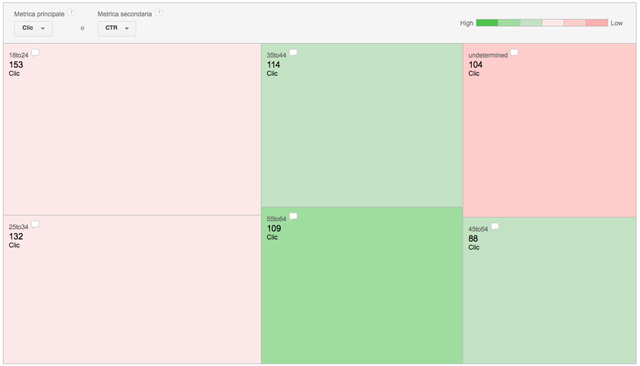Open comment bubble icon for 45to54

495,226
